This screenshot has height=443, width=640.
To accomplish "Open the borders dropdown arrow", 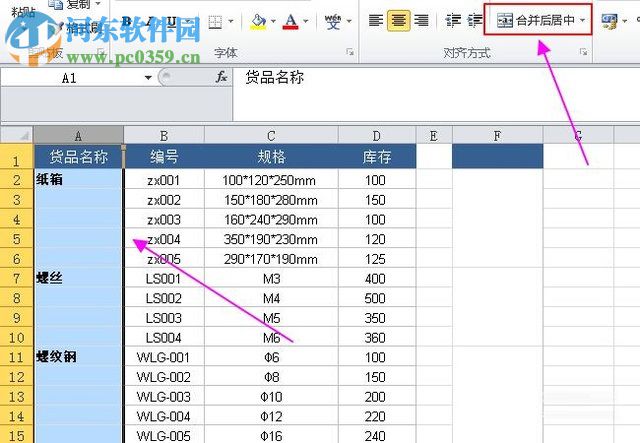I will point(231,21).
